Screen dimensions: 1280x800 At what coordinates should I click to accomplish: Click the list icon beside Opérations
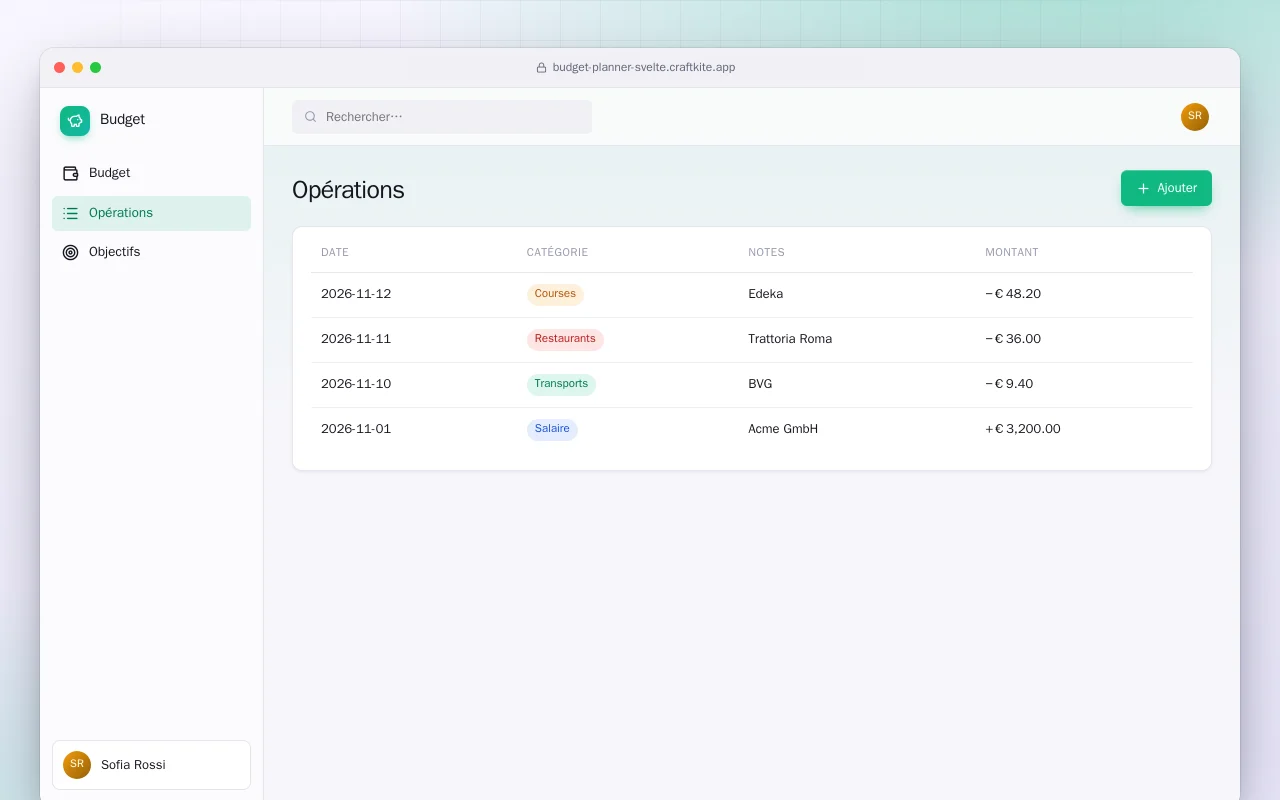tap(70, 213)
